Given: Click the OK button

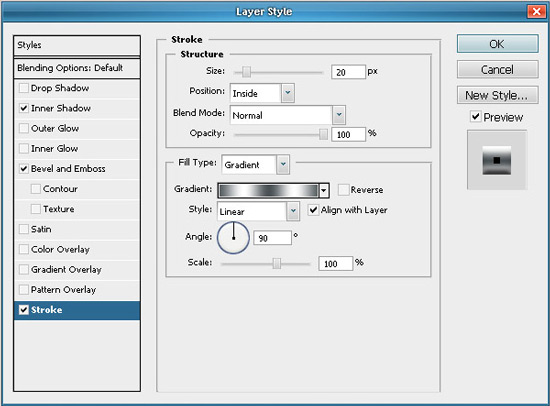Looking at the screenshot, I should click(x=497, y=44).
